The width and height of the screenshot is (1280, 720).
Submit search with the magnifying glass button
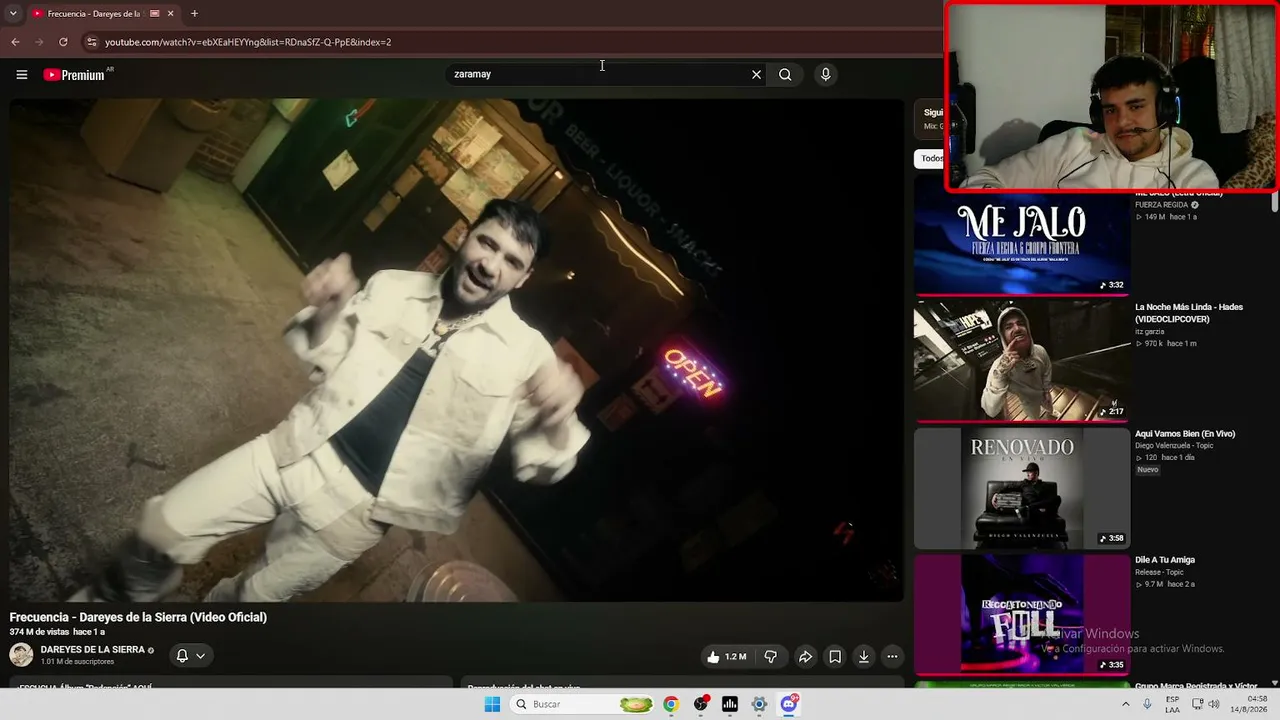[x=785, y=74]
